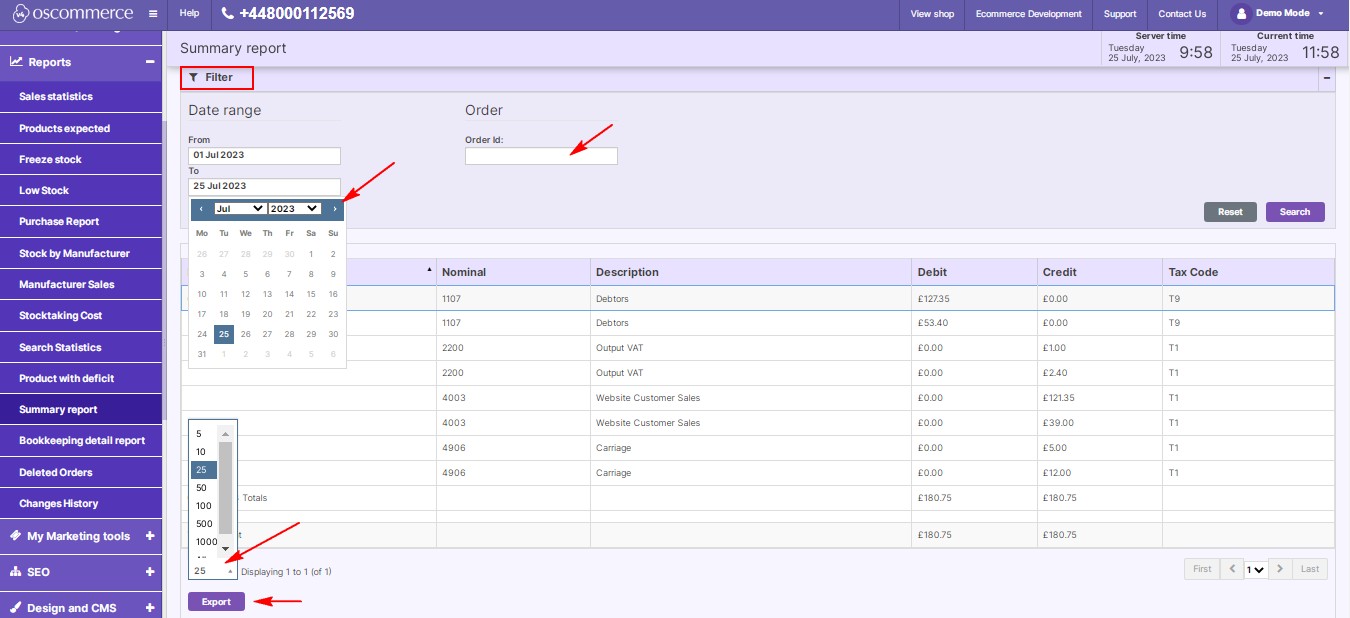Open the Demo Mode dropdown arrow
1350x618 pixels.
coord(1320,14)
